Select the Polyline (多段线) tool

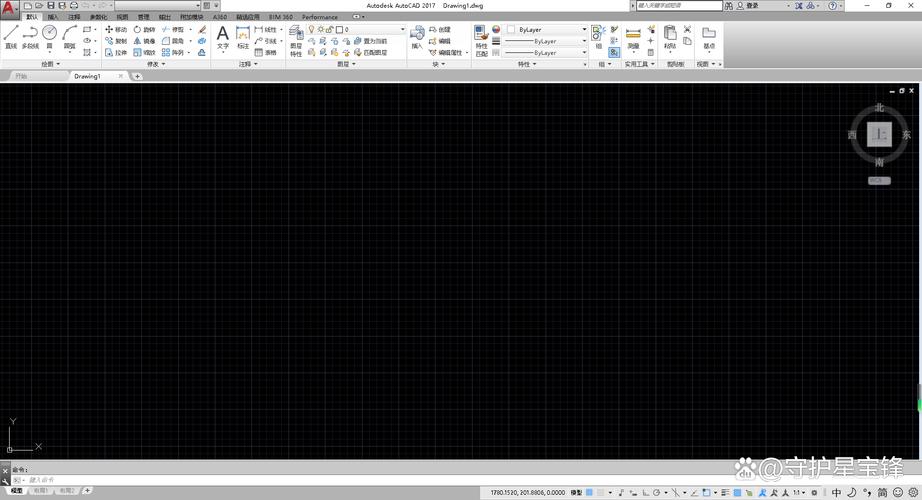(30, 37)
